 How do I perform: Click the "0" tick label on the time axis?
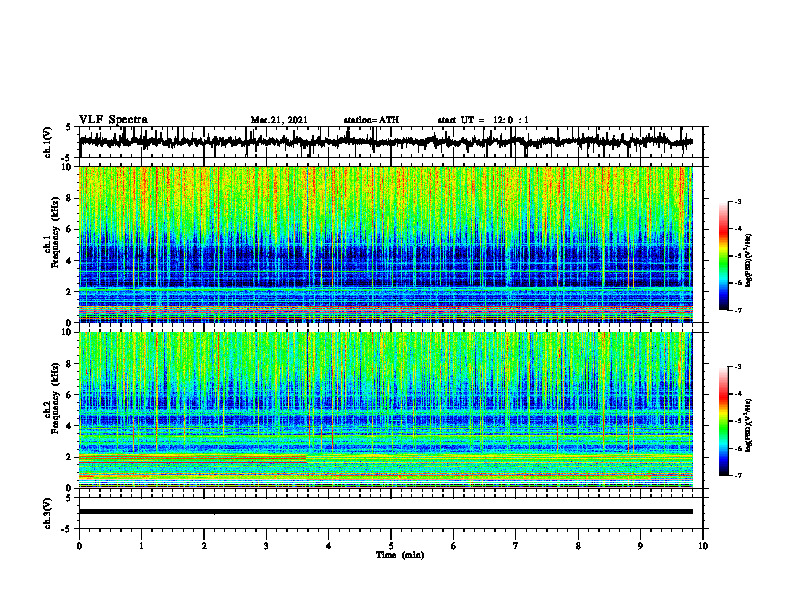(x=79, y=546)
